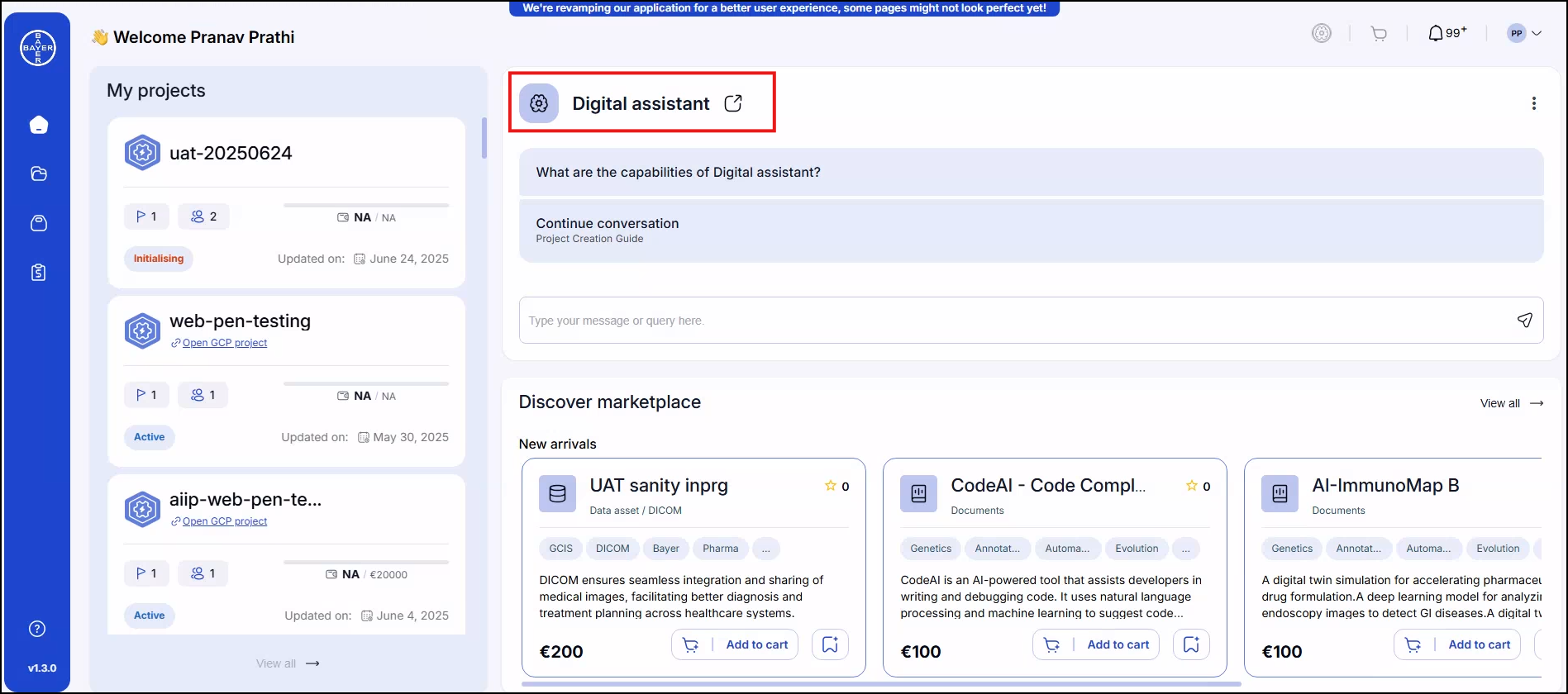Select the GCIS tag chip
This screenshot has width=1568, height=694.
560,549
